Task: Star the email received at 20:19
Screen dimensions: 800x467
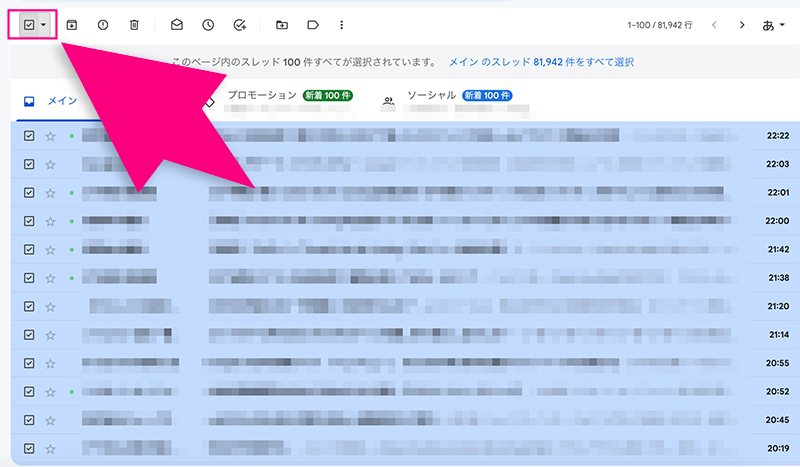Action: (x=50, y=449)
